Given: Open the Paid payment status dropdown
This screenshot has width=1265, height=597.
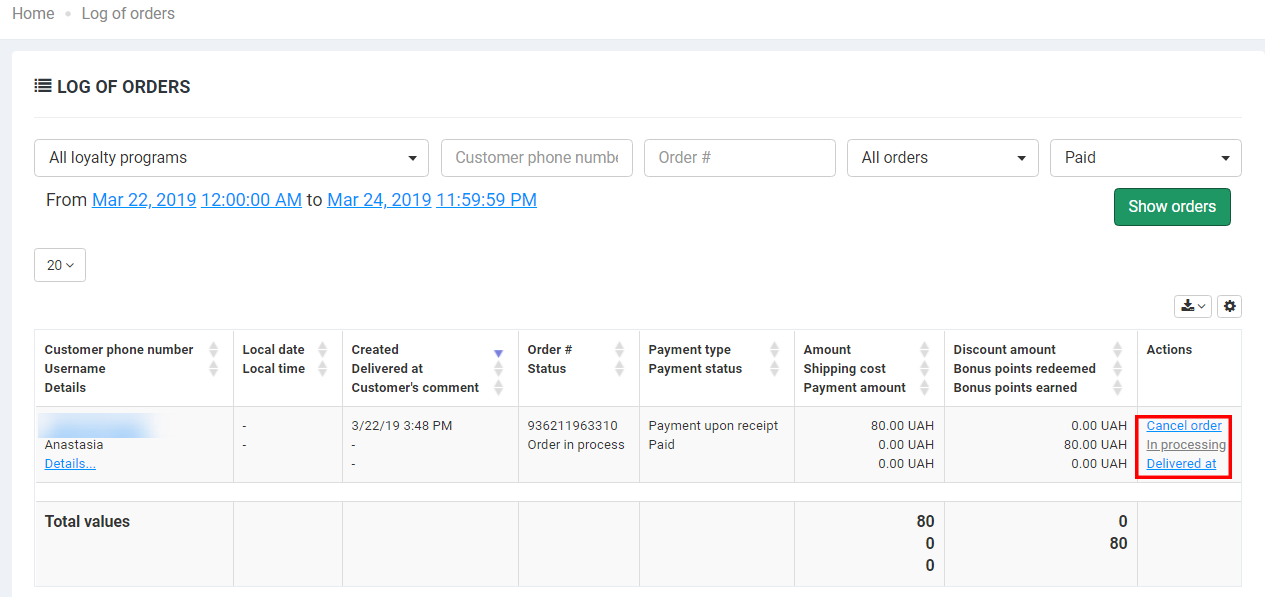Looking at the screenshot, I should click(1145, 158).
